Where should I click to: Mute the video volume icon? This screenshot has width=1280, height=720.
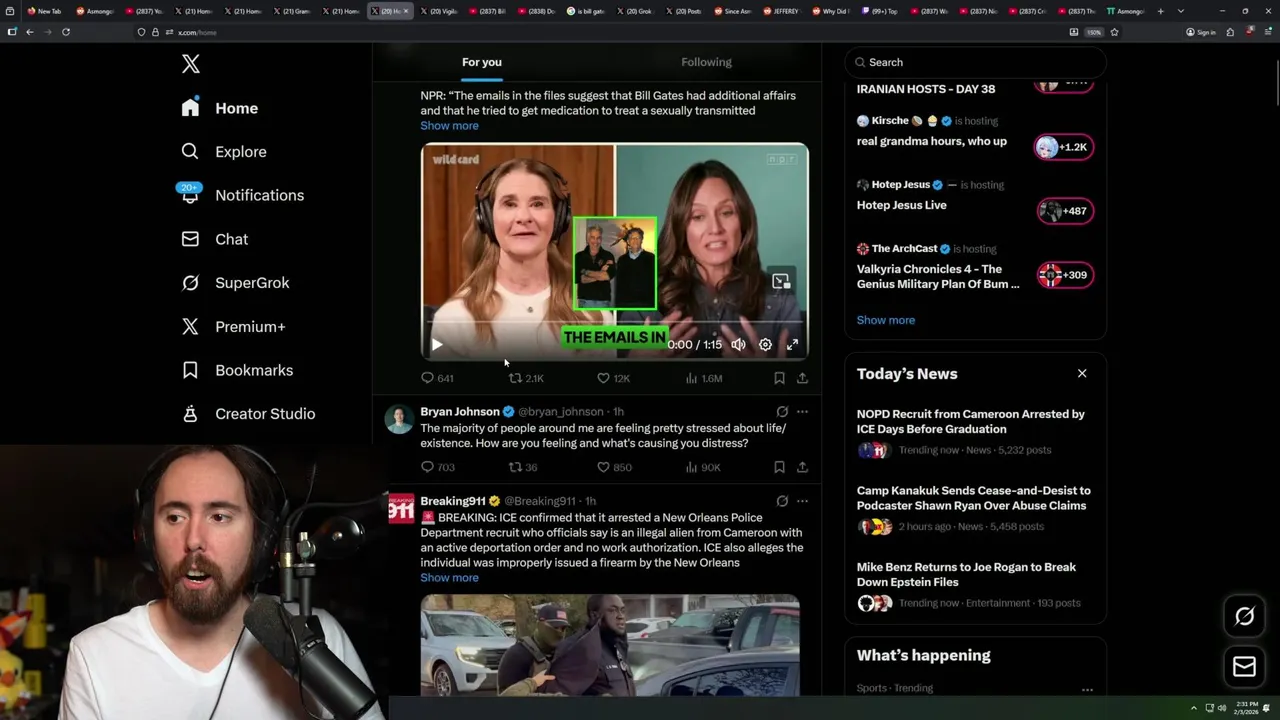coord(738,344)
